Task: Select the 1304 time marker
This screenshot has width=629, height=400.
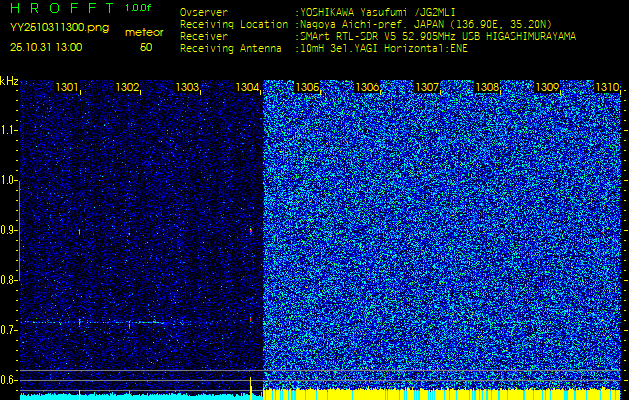Action: tap(248, 88)
